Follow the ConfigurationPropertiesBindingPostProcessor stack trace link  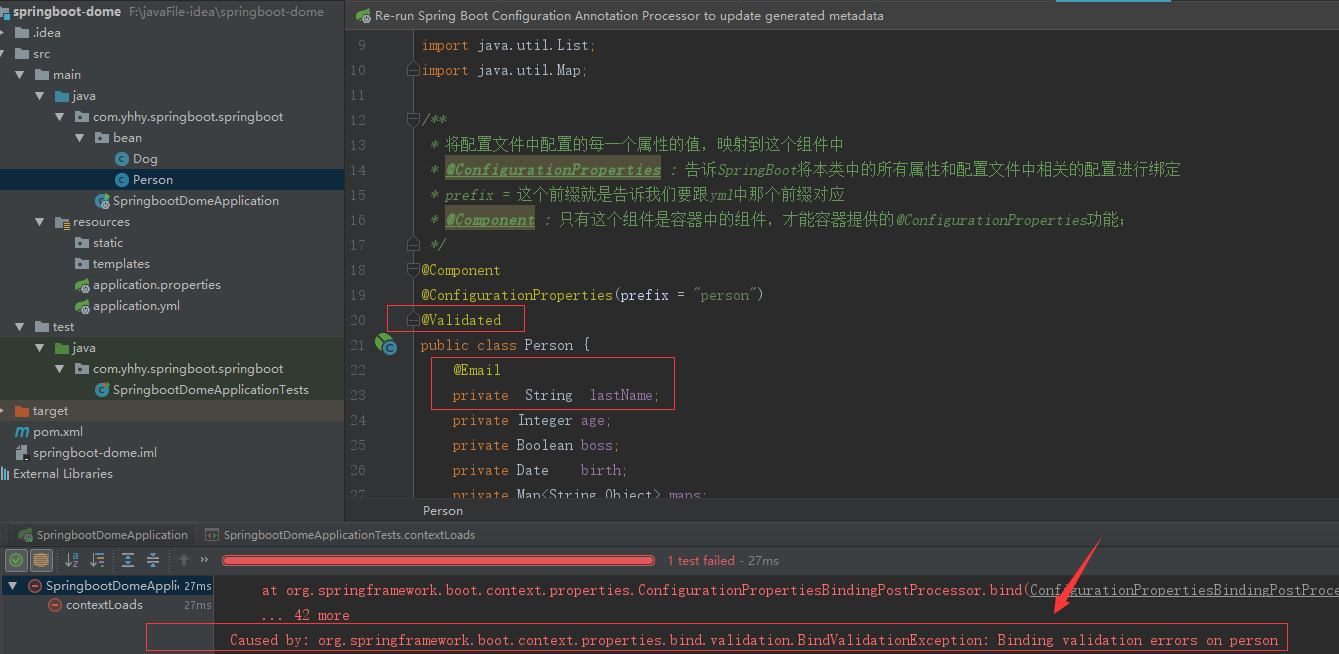pos(1180,589)
